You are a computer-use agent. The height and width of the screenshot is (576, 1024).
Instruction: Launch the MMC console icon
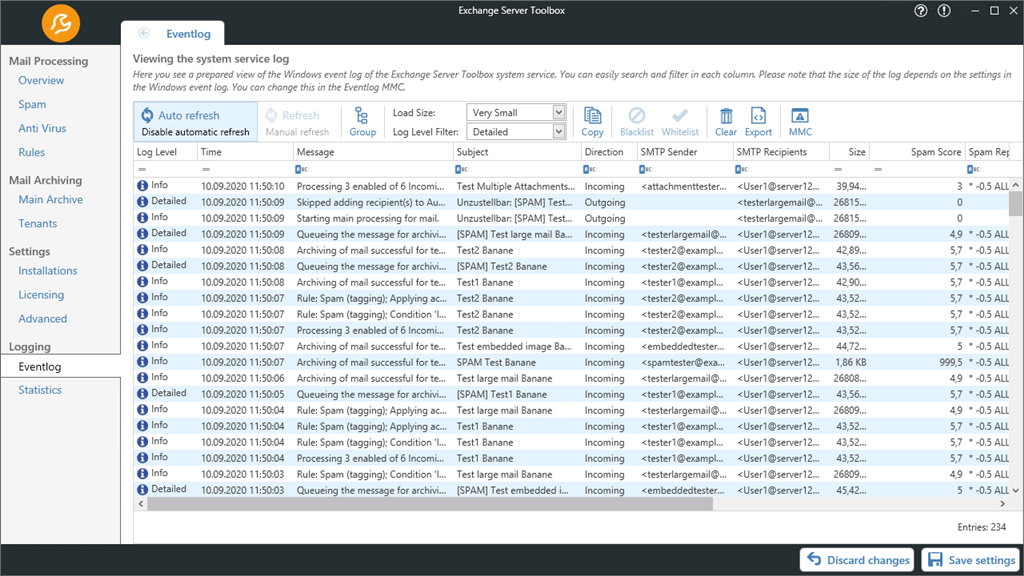point(799,118)
